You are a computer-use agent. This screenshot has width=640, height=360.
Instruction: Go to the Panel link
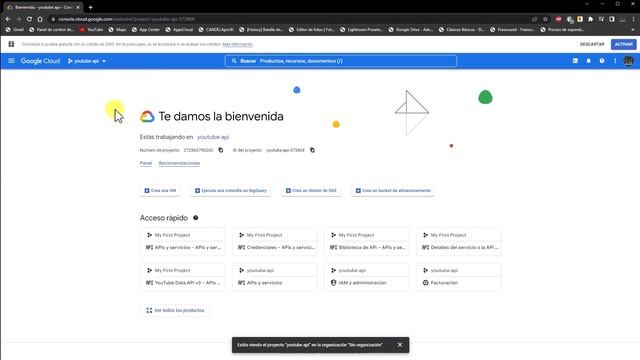pos(146,163)
